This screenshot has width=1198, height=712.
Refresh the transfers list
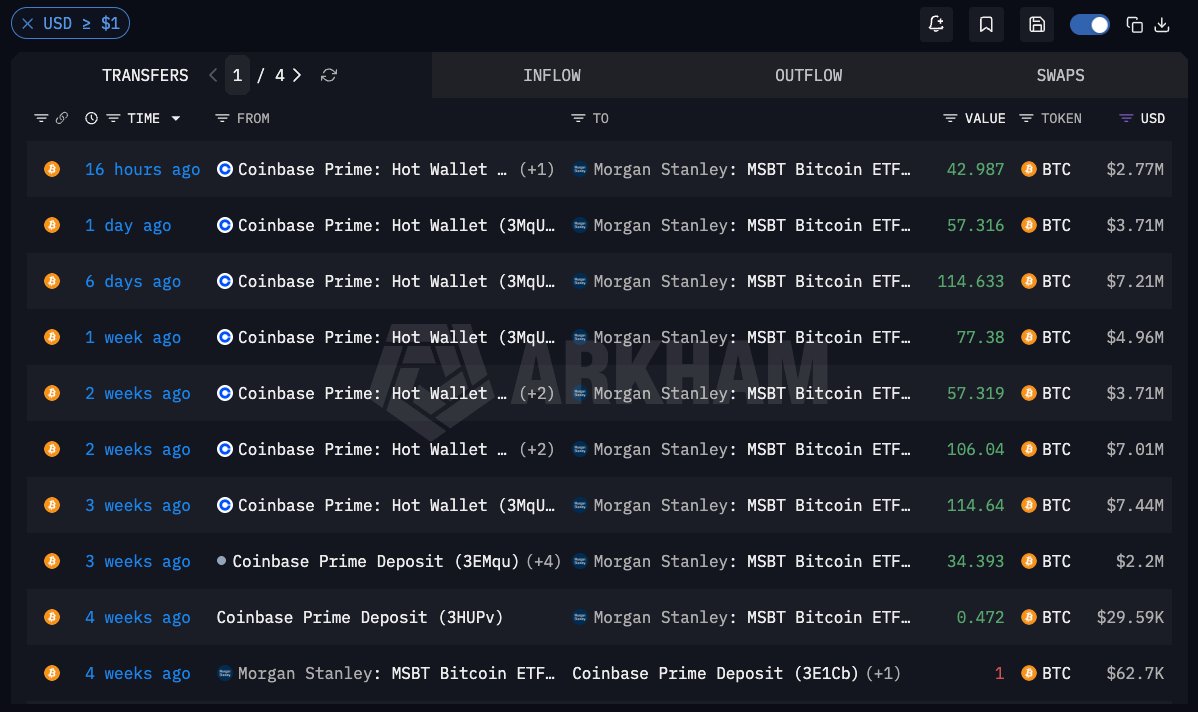pos(329,75)
